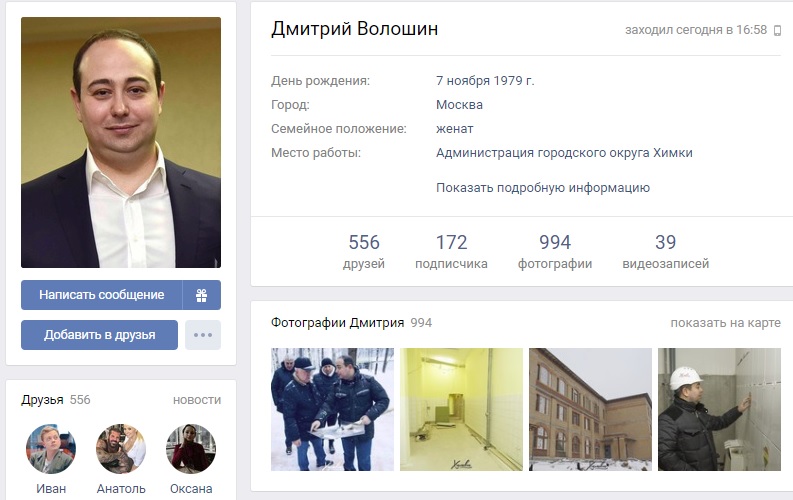Viewport: 793px width, 500px height.
Task: Open the three-dots more actions menu
Action: [203, 335]
